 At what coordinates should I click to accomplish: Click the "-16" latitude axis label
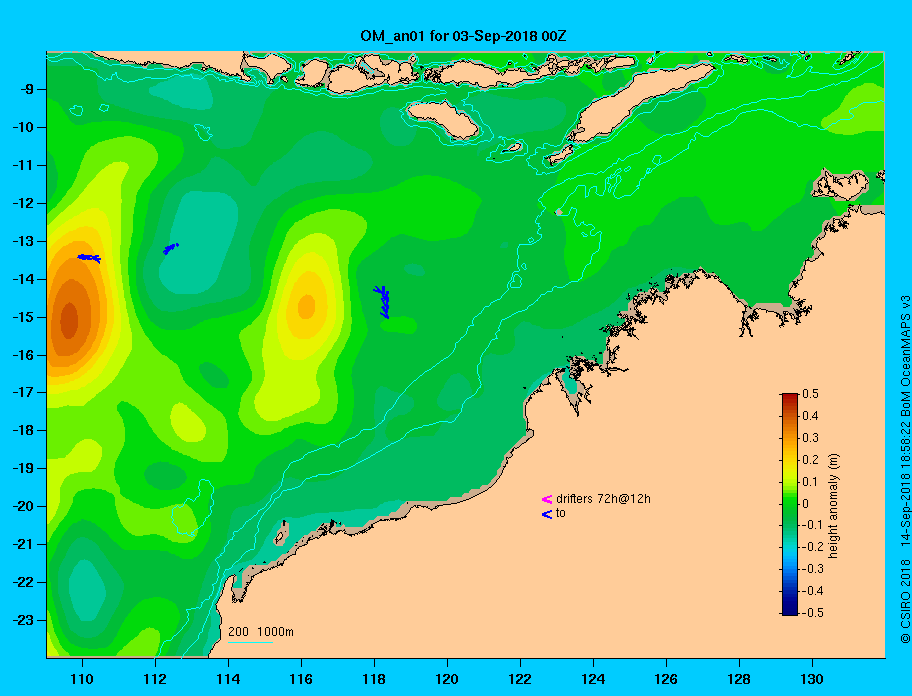tap(25, 355)
